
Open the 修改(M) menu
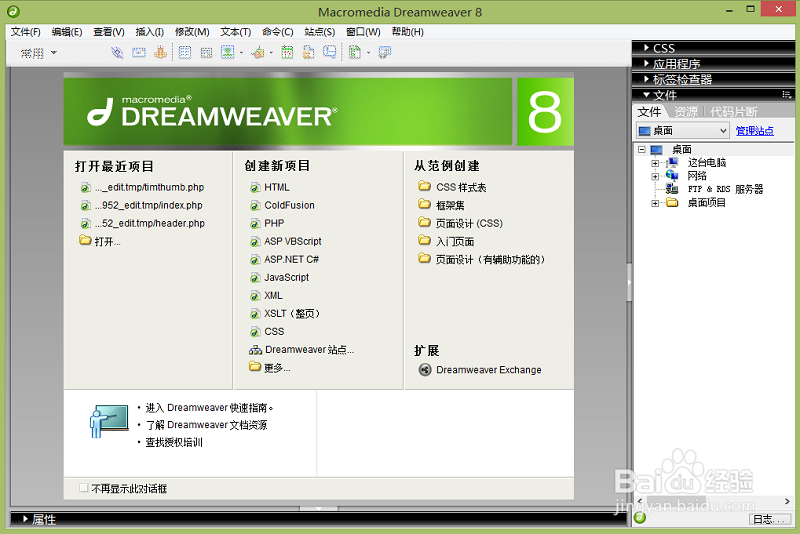192,32
